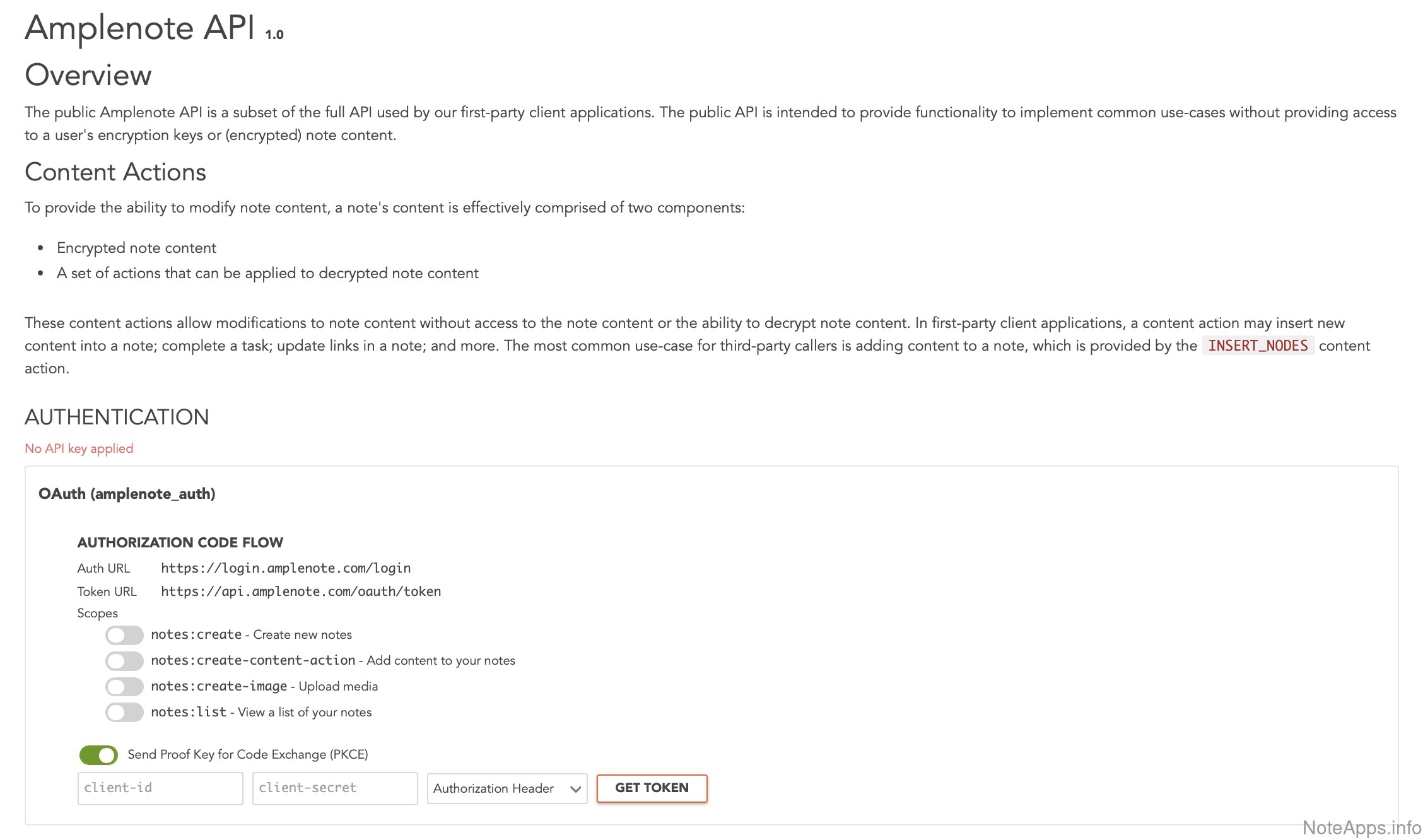Click the Auth URL login.amplenote.com address
This screenshot has width=1423, height=840.
tap(286, 568)
